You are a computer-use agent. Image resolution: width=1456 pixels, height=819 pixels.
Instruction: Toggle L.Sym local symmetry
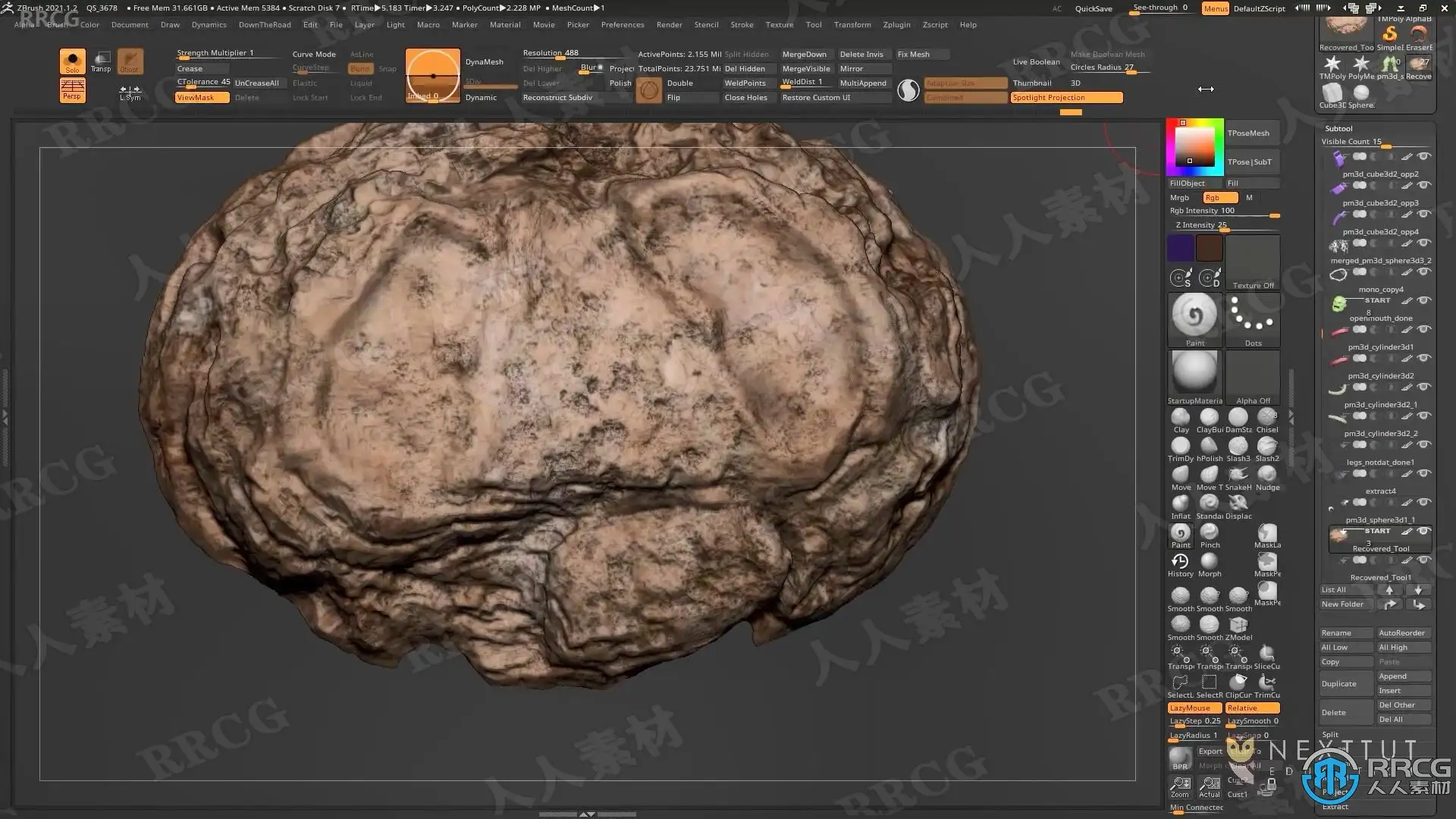pos(130,93)
